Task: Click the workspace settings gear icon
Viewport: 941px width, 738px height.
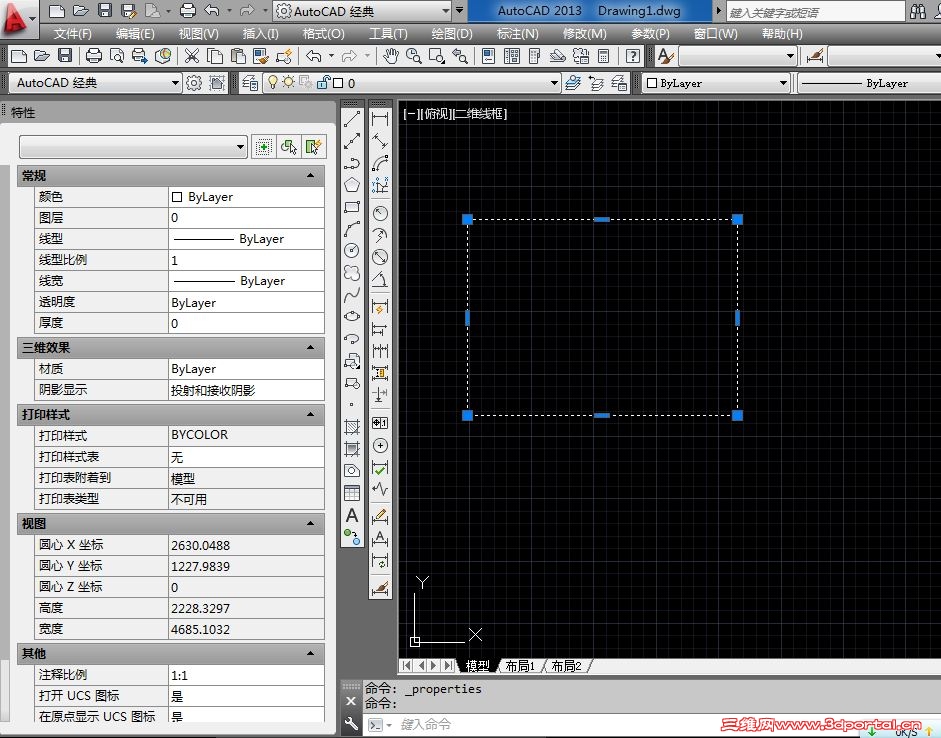Action: point(194,83)
